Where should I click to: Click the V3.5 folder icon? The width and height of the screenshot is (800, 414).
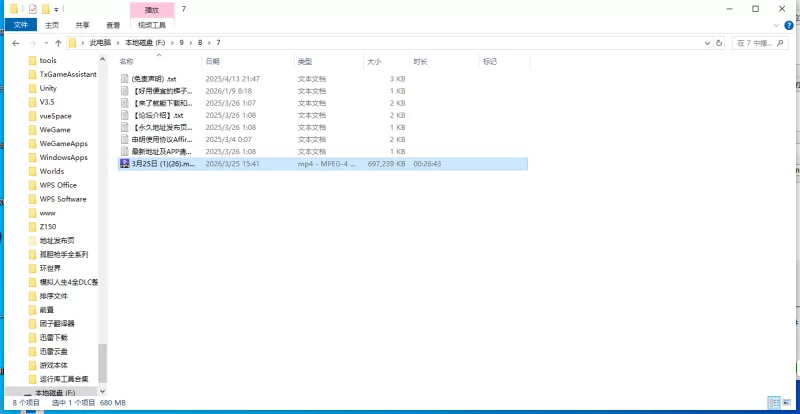coord(33,102)
